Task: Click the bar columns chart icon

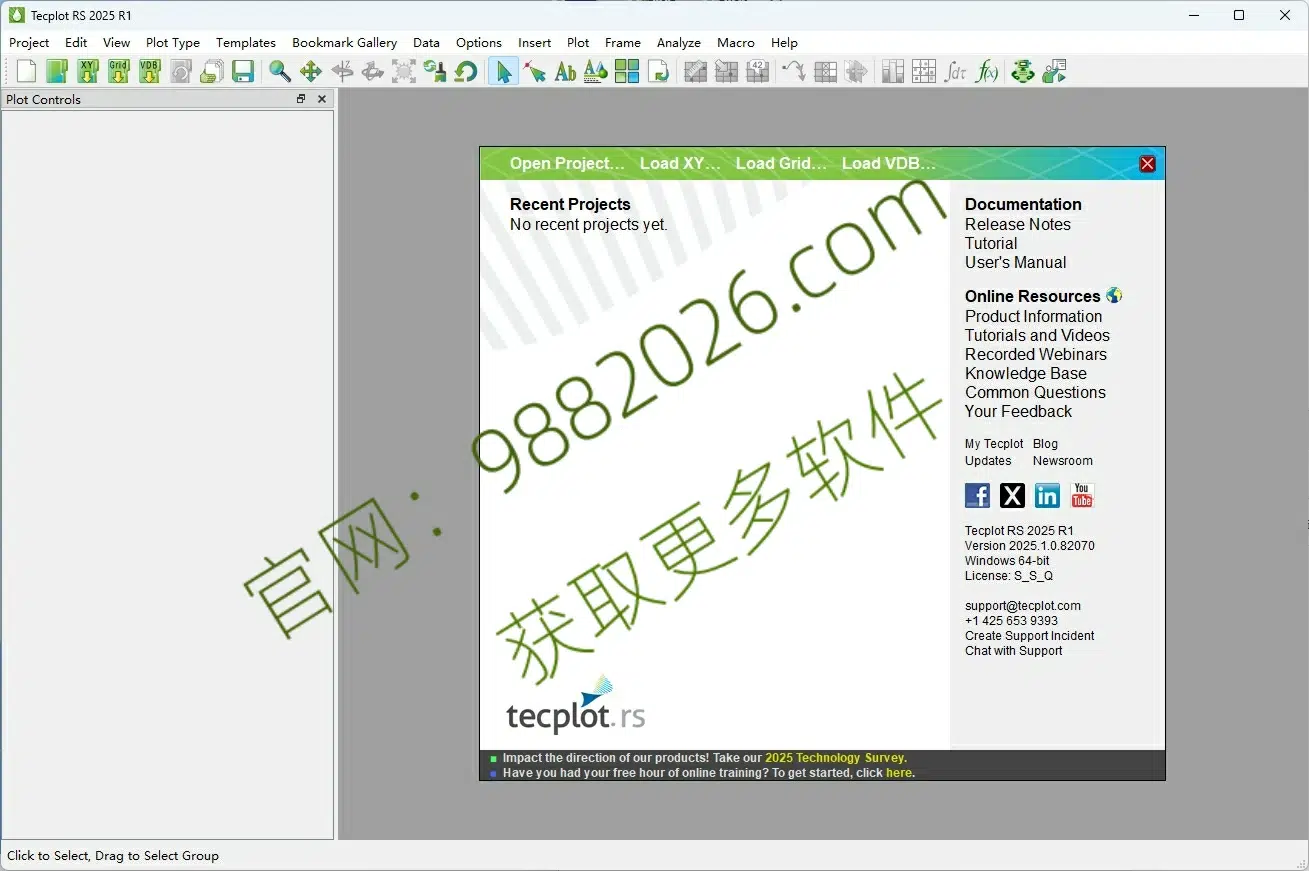Action: [x=893, y=71]
